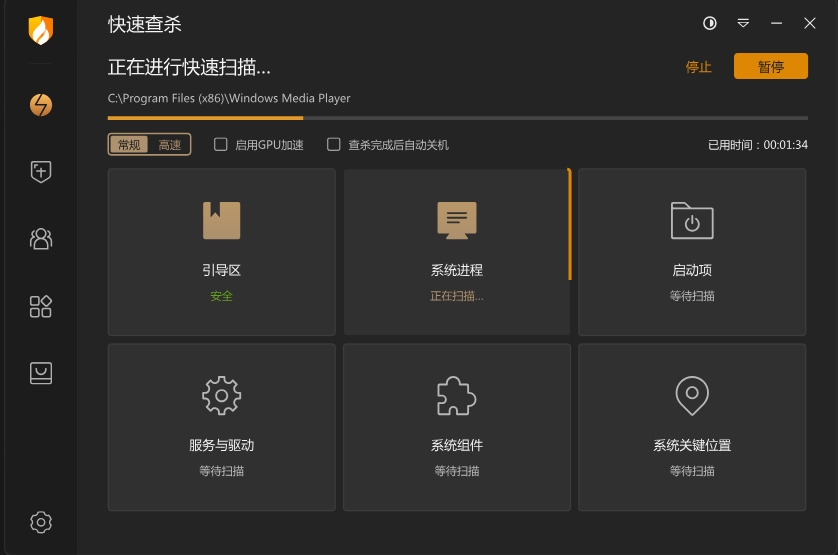Click the 正在进行快速扫描... heading
838x555 pixels.
pos(189,67)
